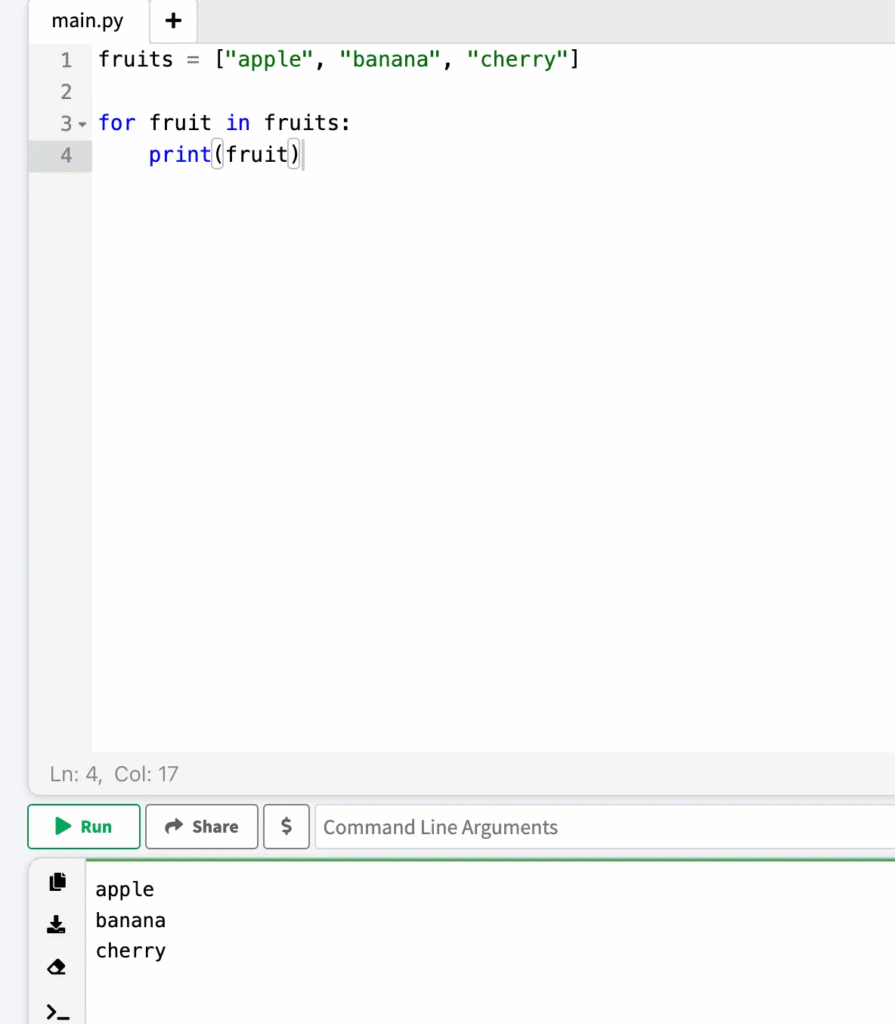This screenshot has height=1024, width=895.
Task: Click the word "fruits" on line 1
Action: [135, 59]
